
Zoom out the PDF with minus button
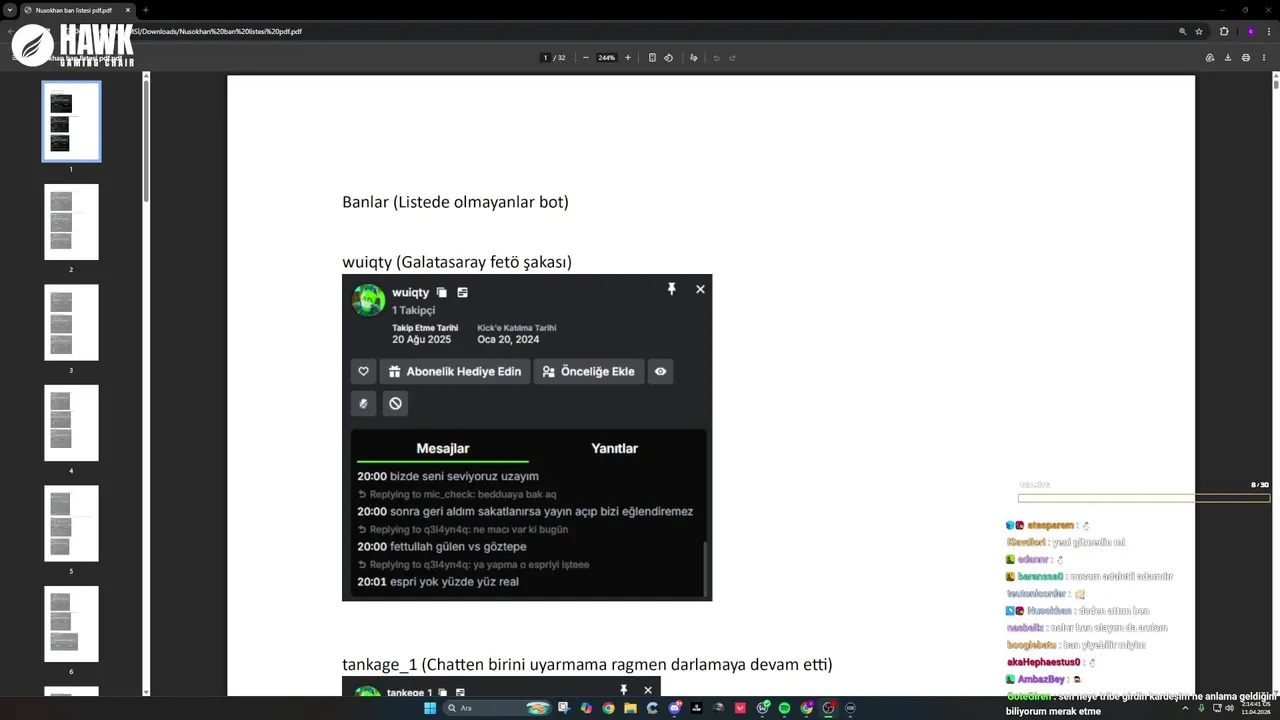coord(586,58)
